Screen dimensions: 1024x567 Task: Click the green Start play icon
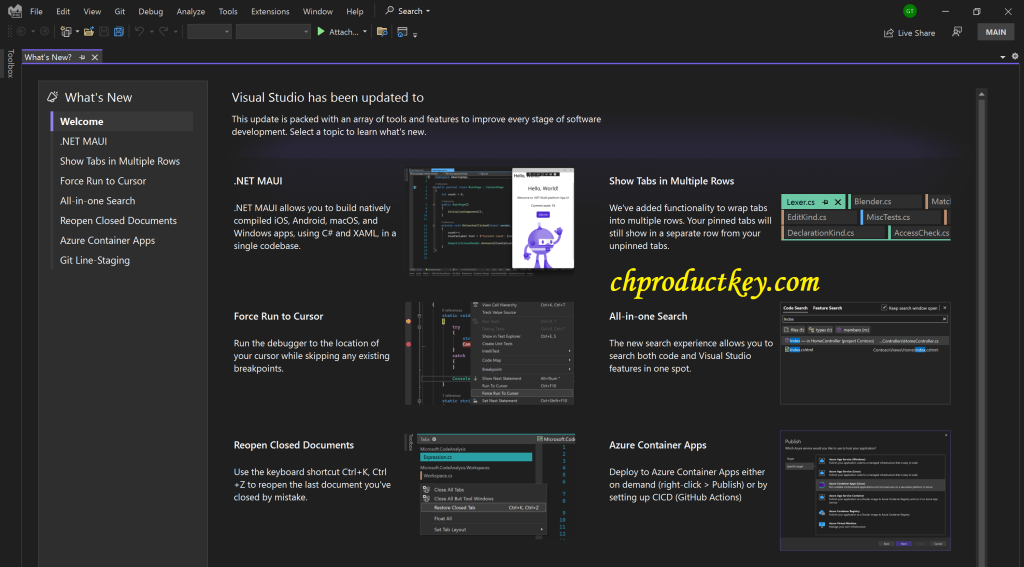321,31
